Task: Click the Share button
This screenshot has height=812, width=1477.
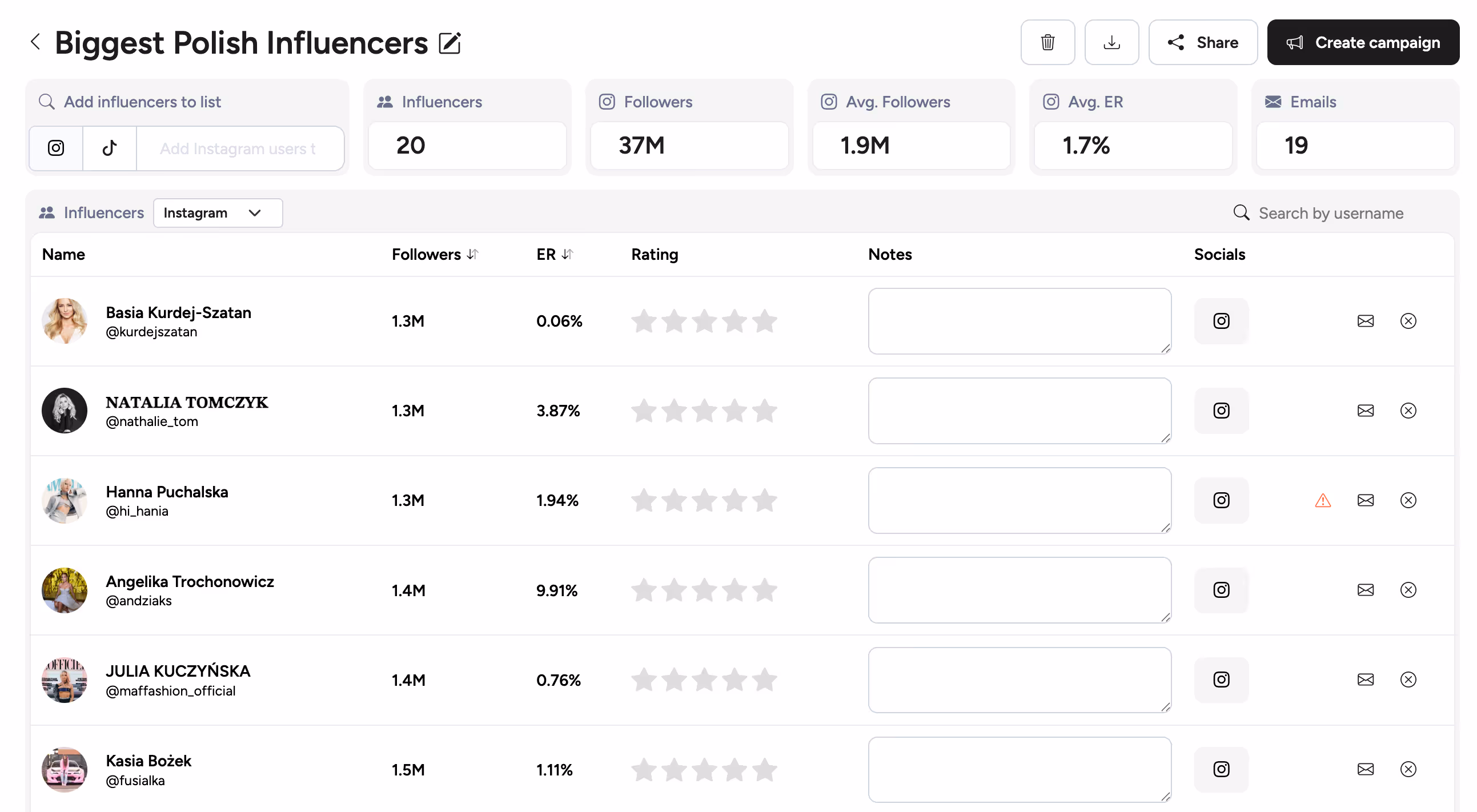Action: pyautogui.click(x=1202, y=42)
